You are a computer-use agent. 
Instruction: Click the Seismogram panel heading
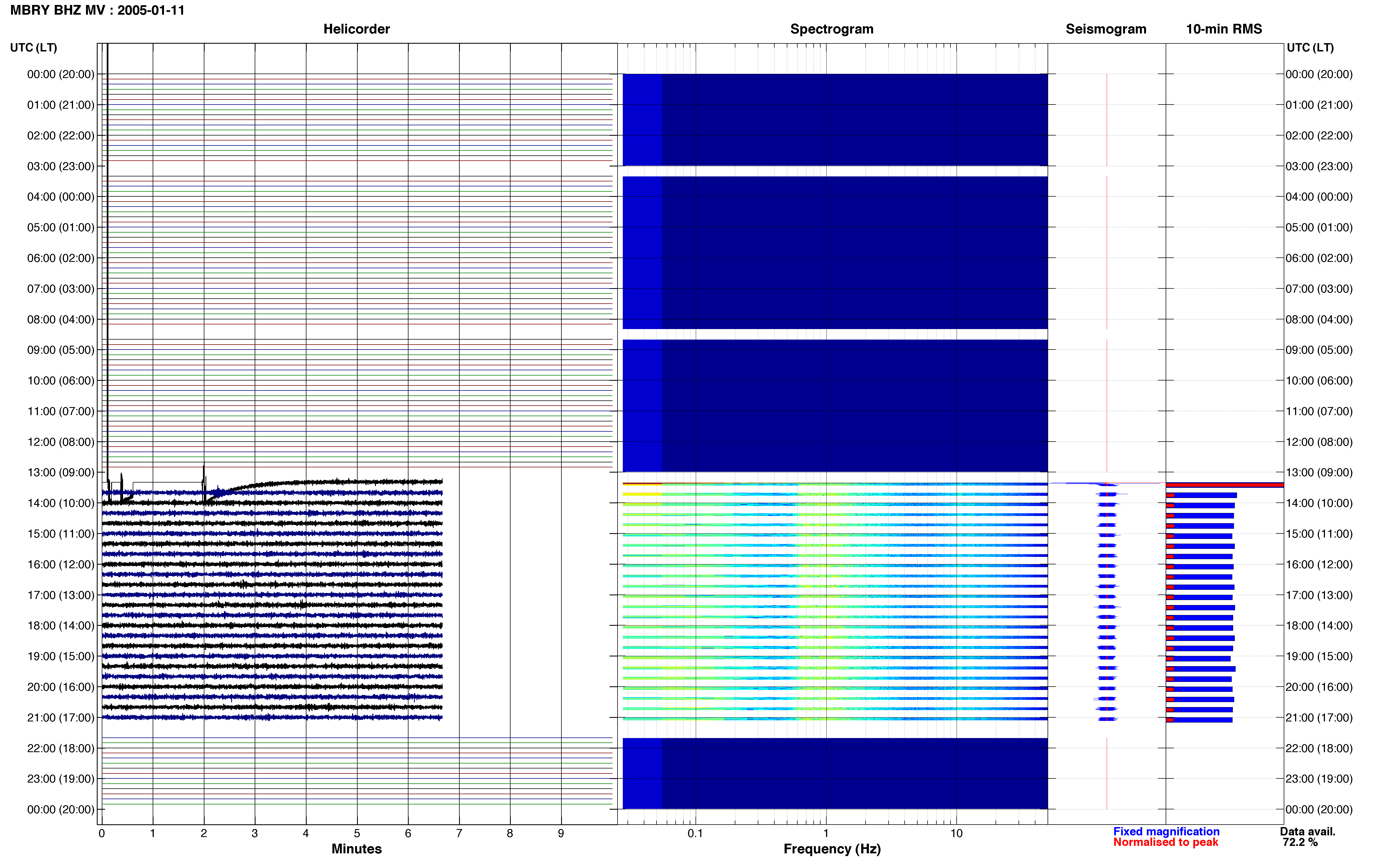coord(1106,29)
